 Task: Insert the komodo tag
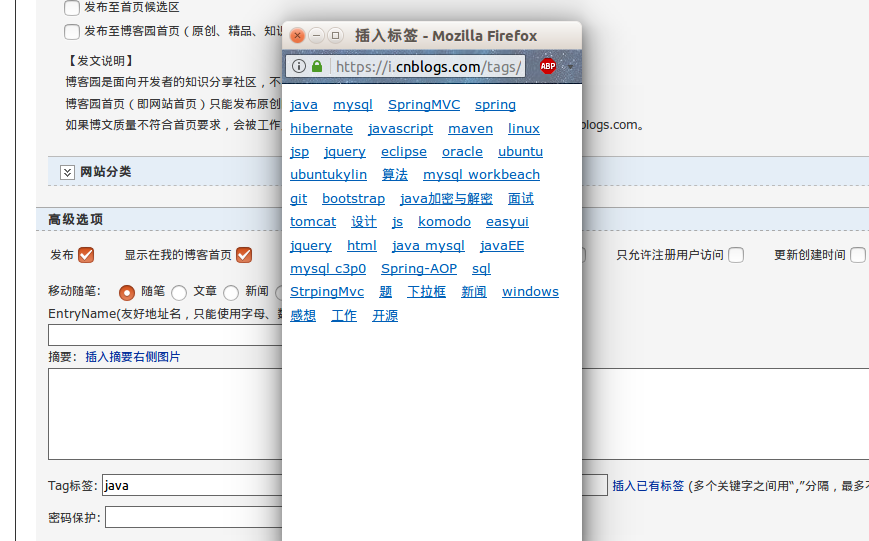point(444,222)
